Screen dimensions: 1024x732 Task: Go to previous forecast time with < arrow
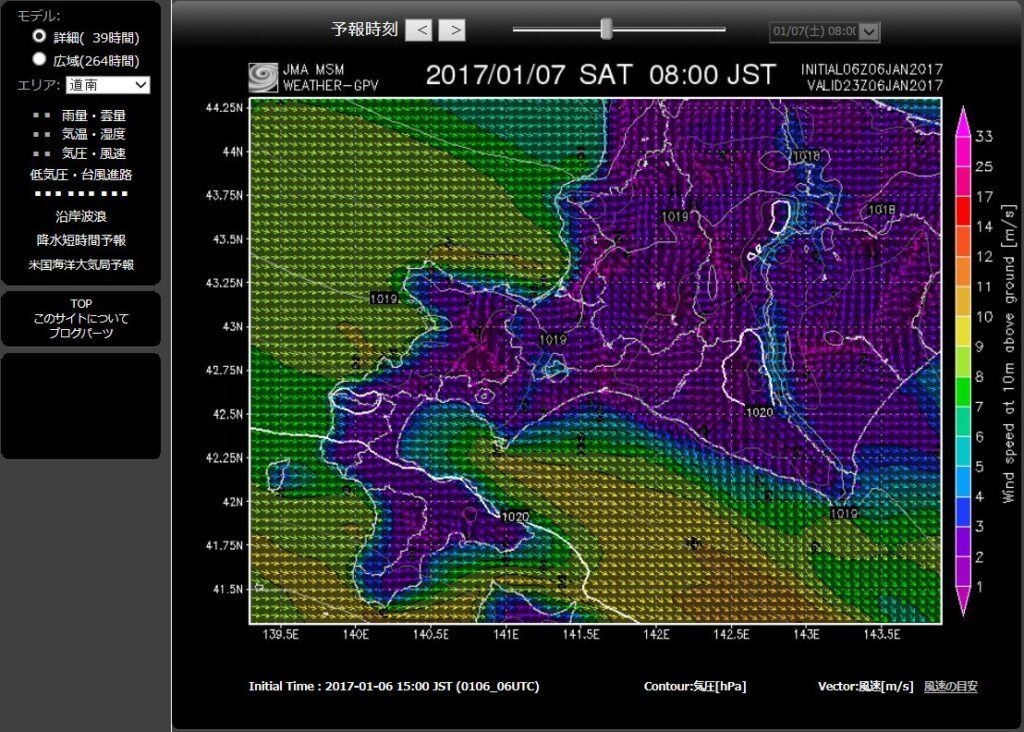419,30
